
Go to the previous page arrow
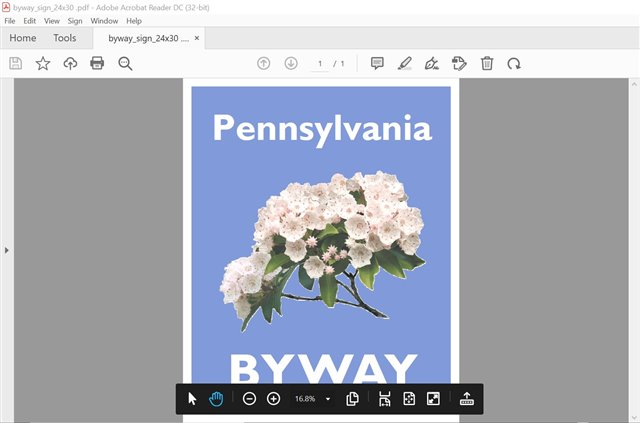[x=264, y=63]
